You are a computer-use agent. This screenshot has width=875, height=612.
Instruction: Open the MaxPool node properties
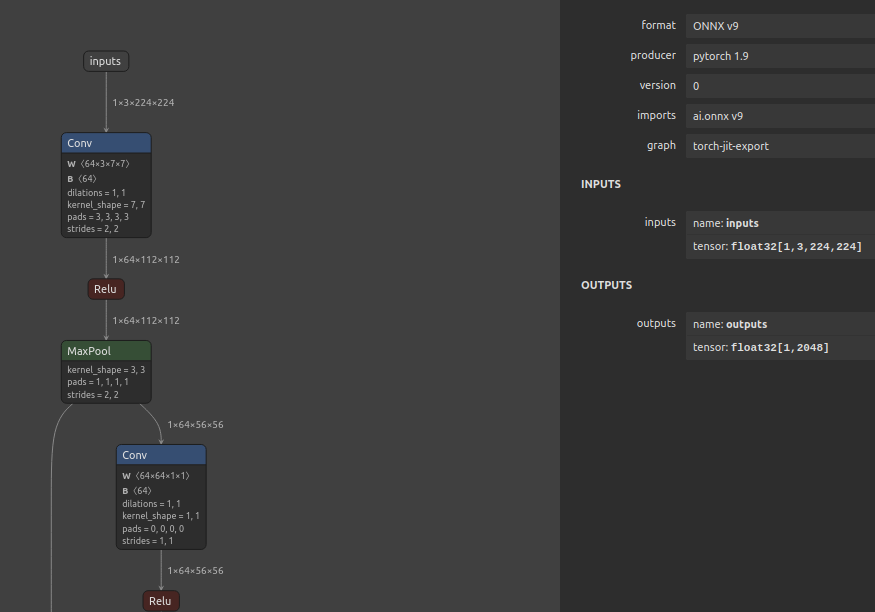click(x=106, y=351)
